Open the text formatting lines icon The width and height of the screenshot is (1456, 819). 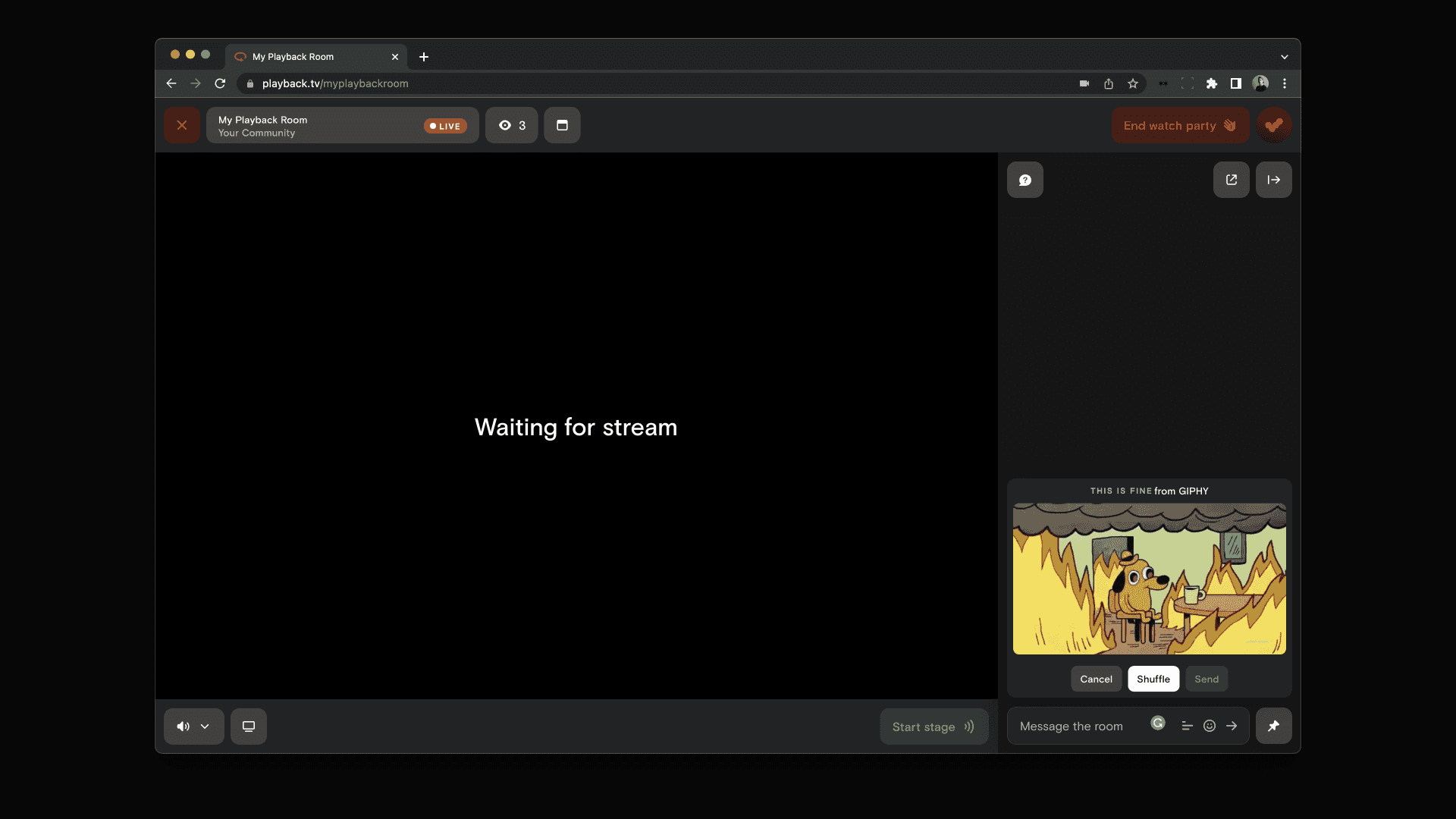coord(1188,726)
